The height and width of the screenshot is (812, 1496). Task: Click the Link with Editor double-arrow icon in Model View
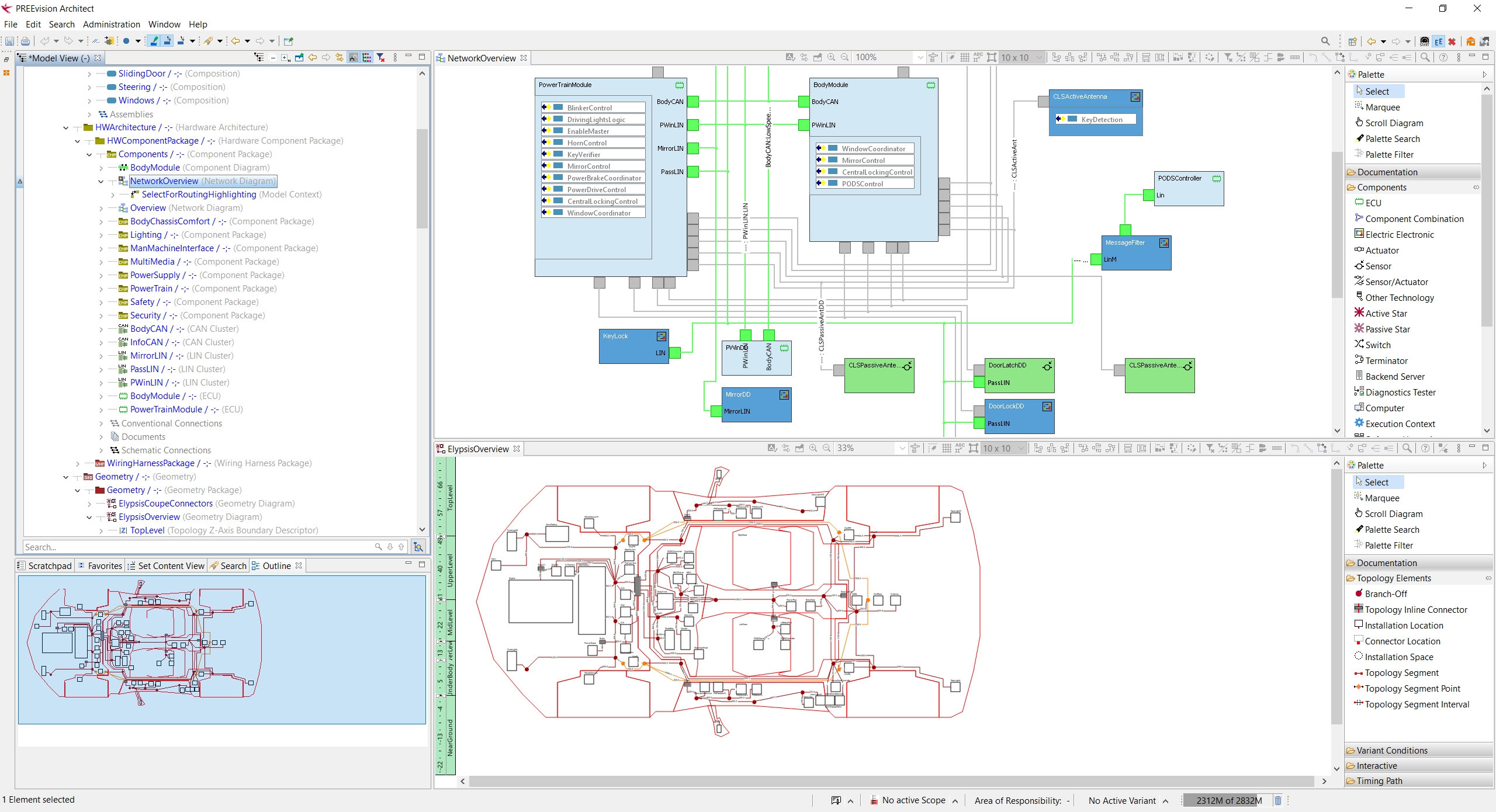340,57
